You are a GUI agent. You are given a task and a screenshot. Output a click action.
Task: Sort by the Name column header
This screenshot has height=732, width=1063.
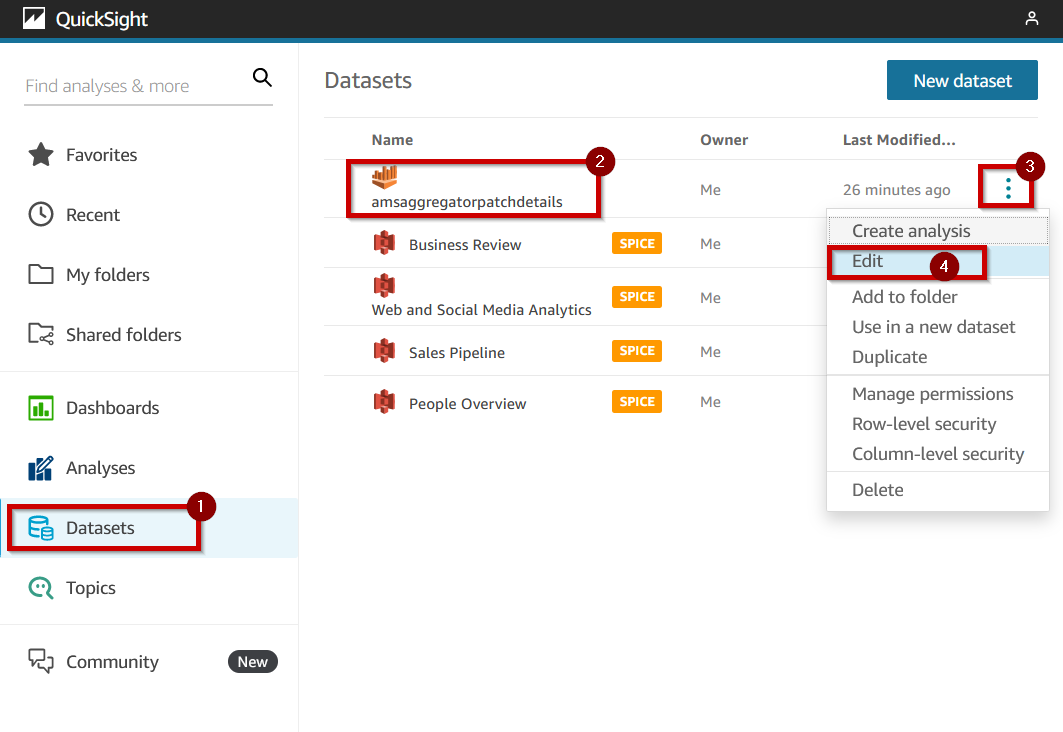pos(392,140)
